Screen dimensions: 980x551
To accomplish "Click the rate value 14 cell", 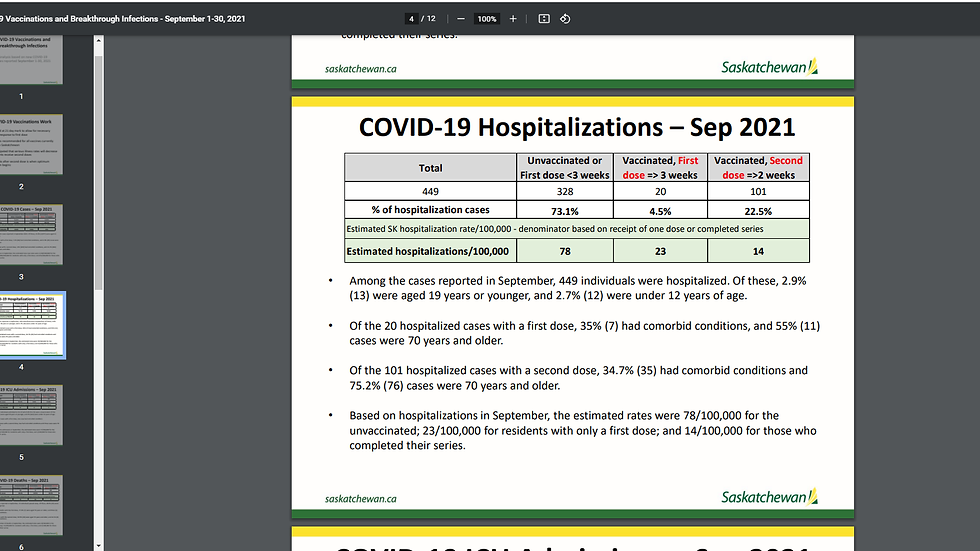I will (758, 251).
